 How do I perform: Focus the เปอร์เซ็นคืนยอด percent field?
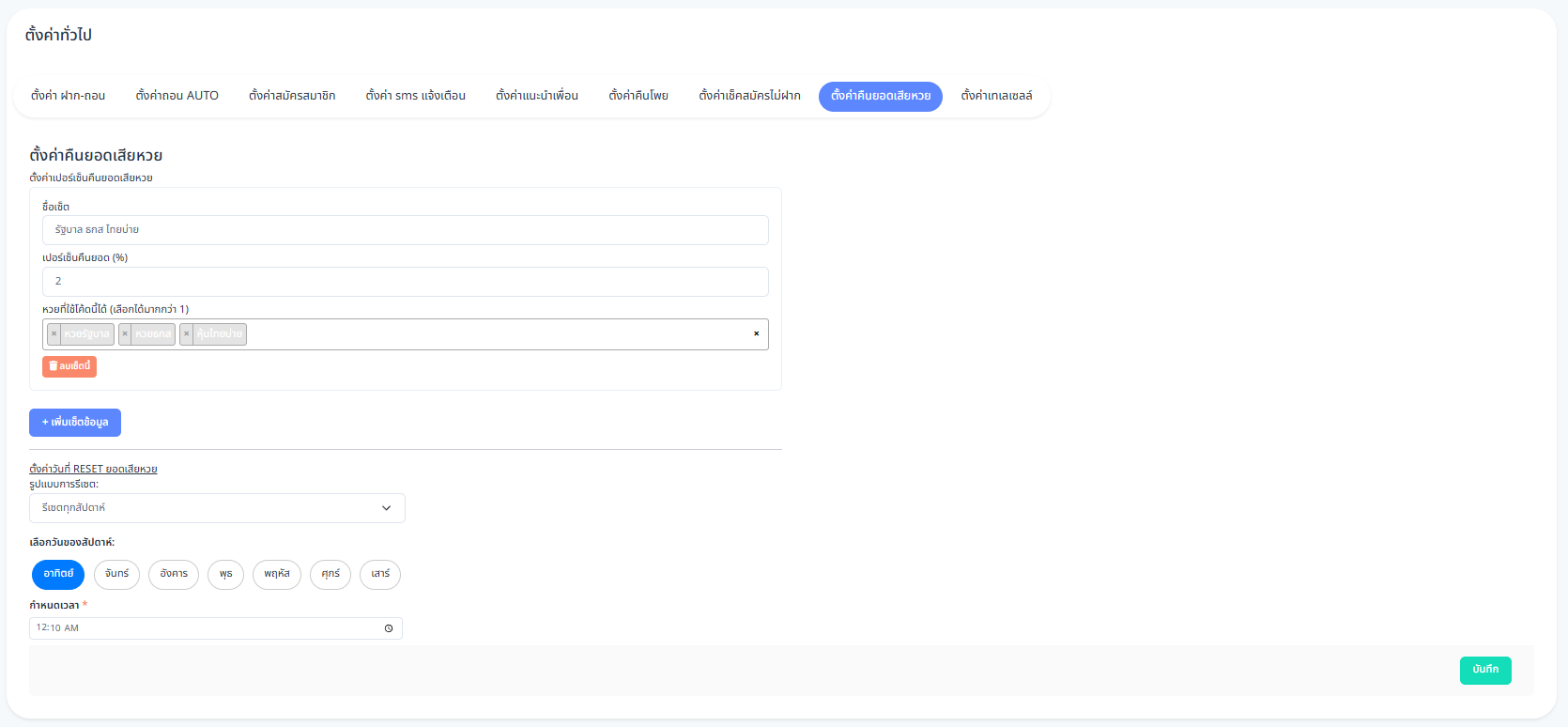click(405, 282)
